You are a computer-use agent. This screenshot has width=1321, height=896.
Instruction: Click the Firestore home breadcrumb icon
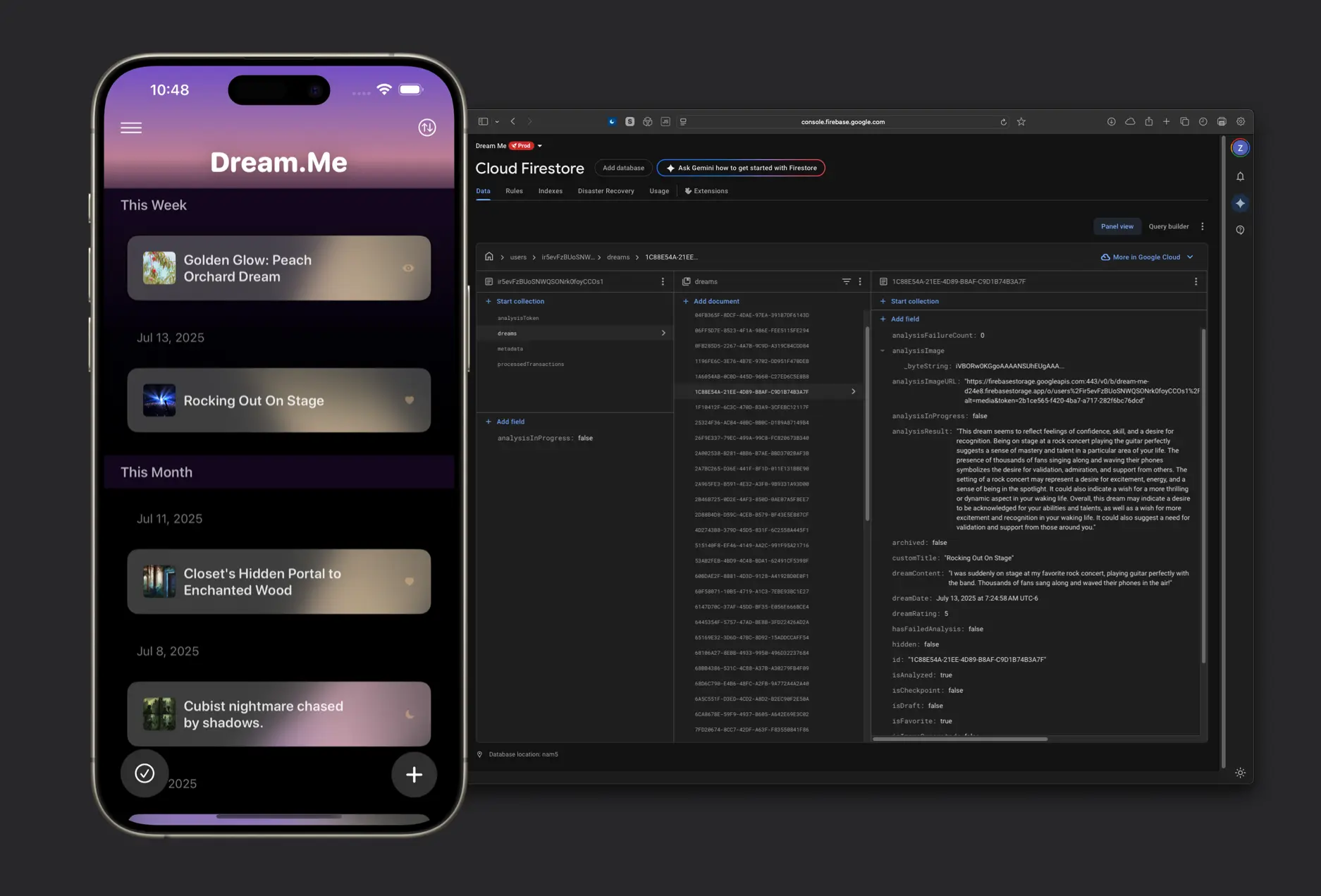[489, 257]
